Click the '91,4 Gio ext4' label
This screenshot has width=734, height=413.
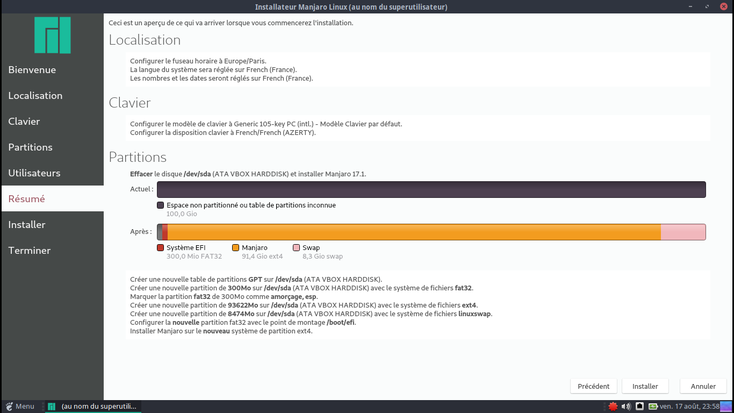click(x=262, y=256)
